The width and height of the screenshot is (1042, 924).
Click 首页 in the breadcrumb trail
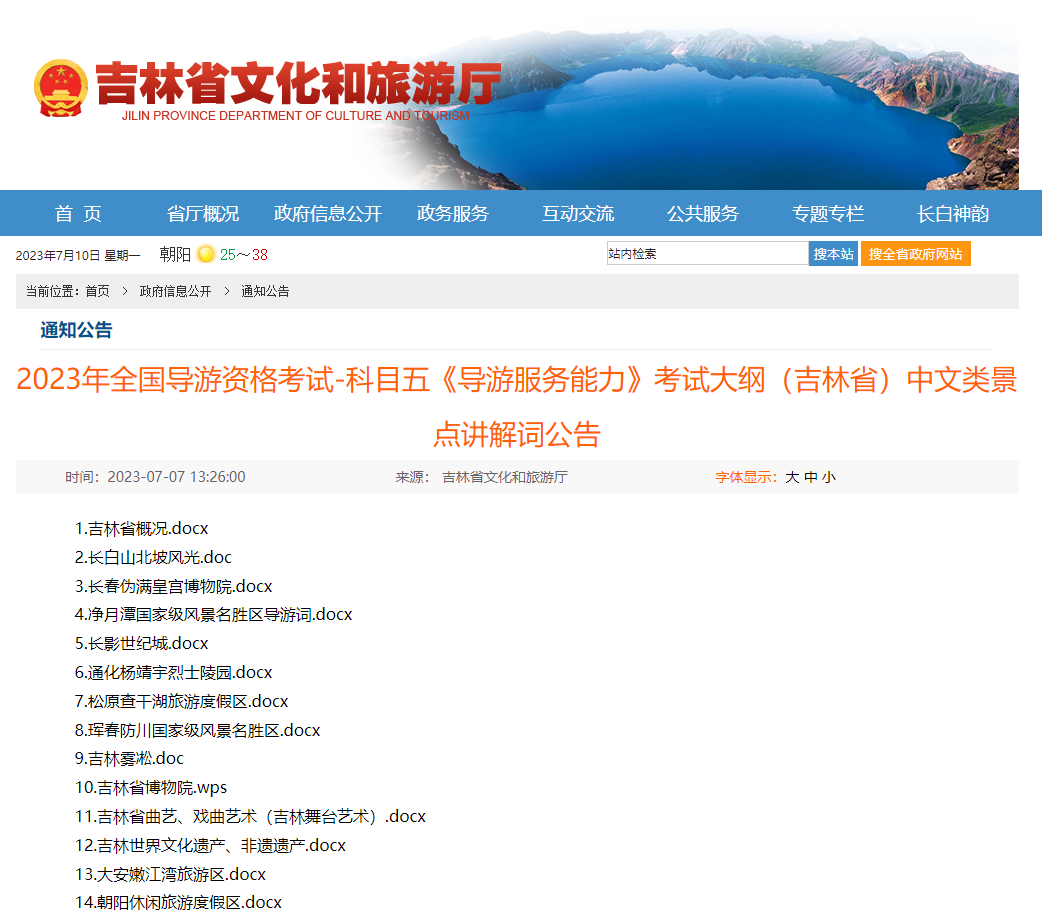pyautogui.click(x=97, y=291)
